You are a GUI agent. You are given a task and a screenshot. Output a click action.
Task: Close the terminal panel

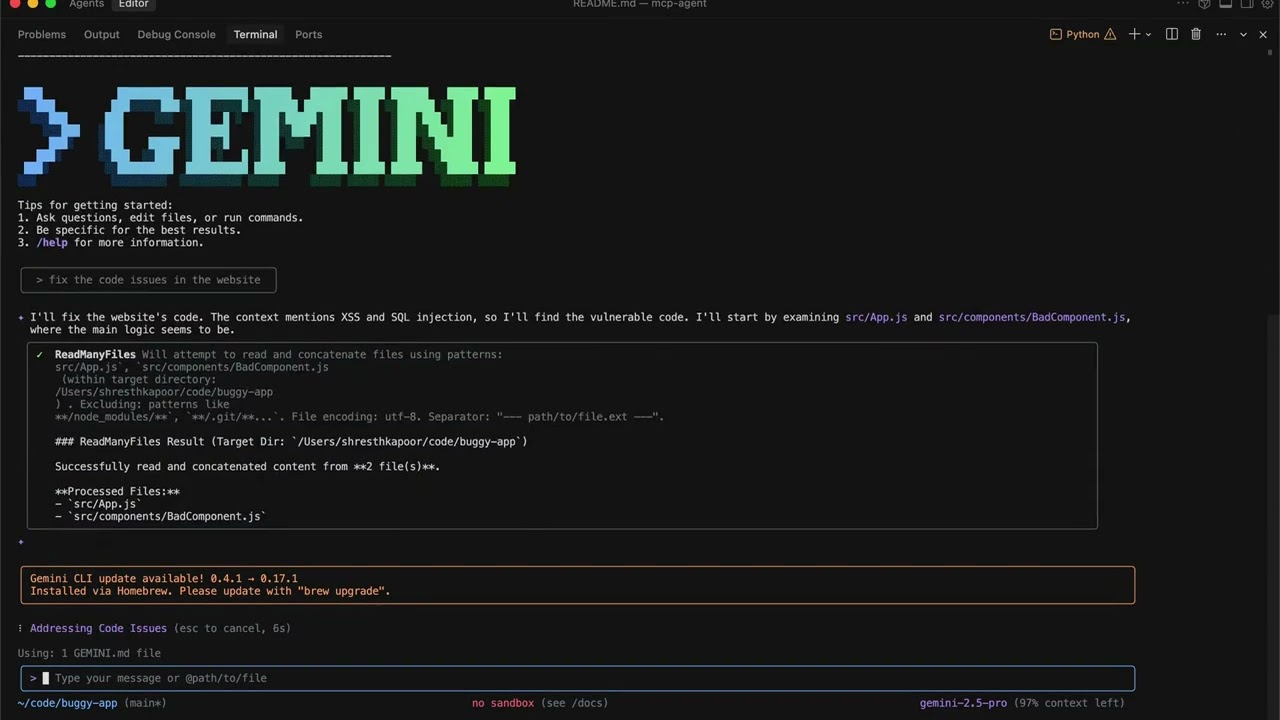(x=1263, y=34)
